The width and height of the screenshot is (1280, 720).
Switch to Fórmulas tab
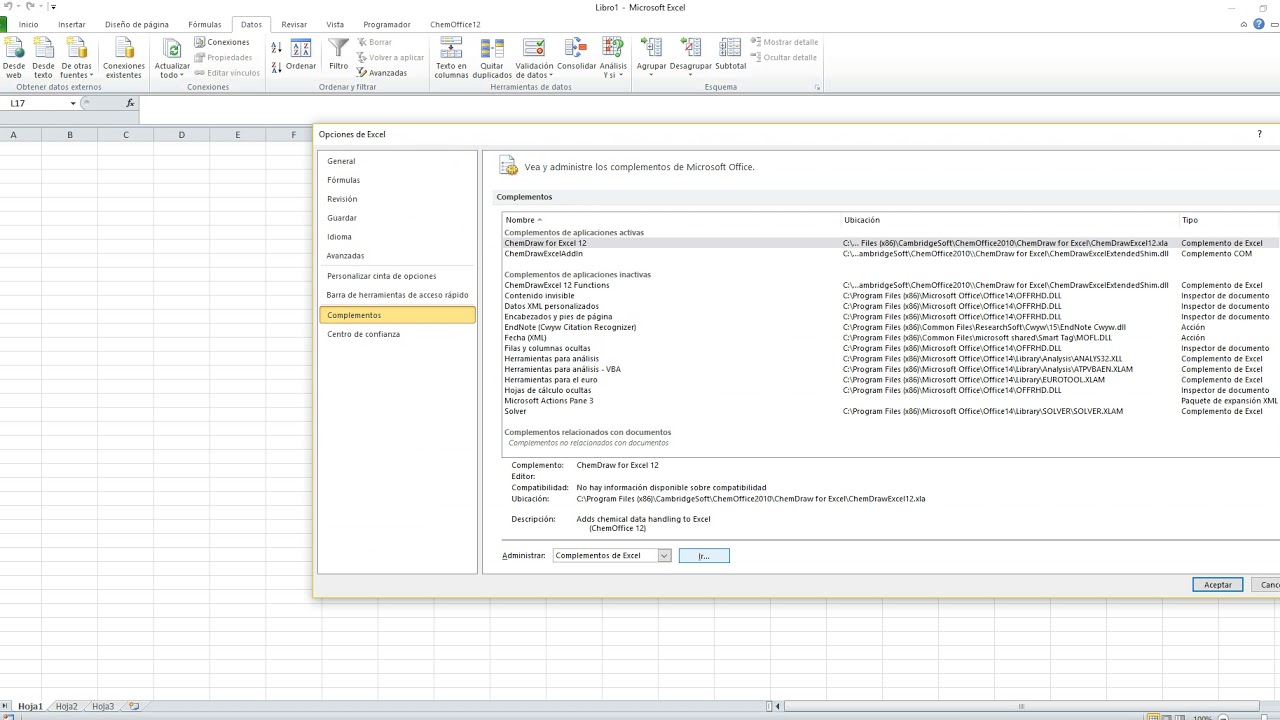205,24
